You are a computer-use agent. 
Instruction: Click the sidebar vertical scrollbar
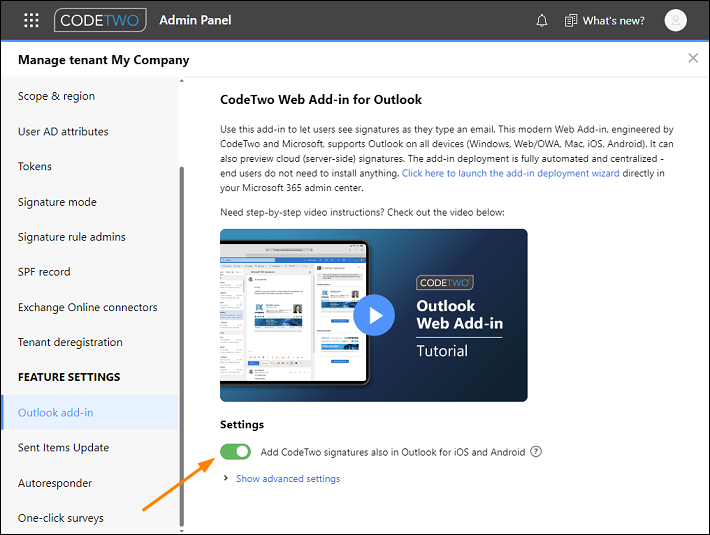(x=182, y=346)
